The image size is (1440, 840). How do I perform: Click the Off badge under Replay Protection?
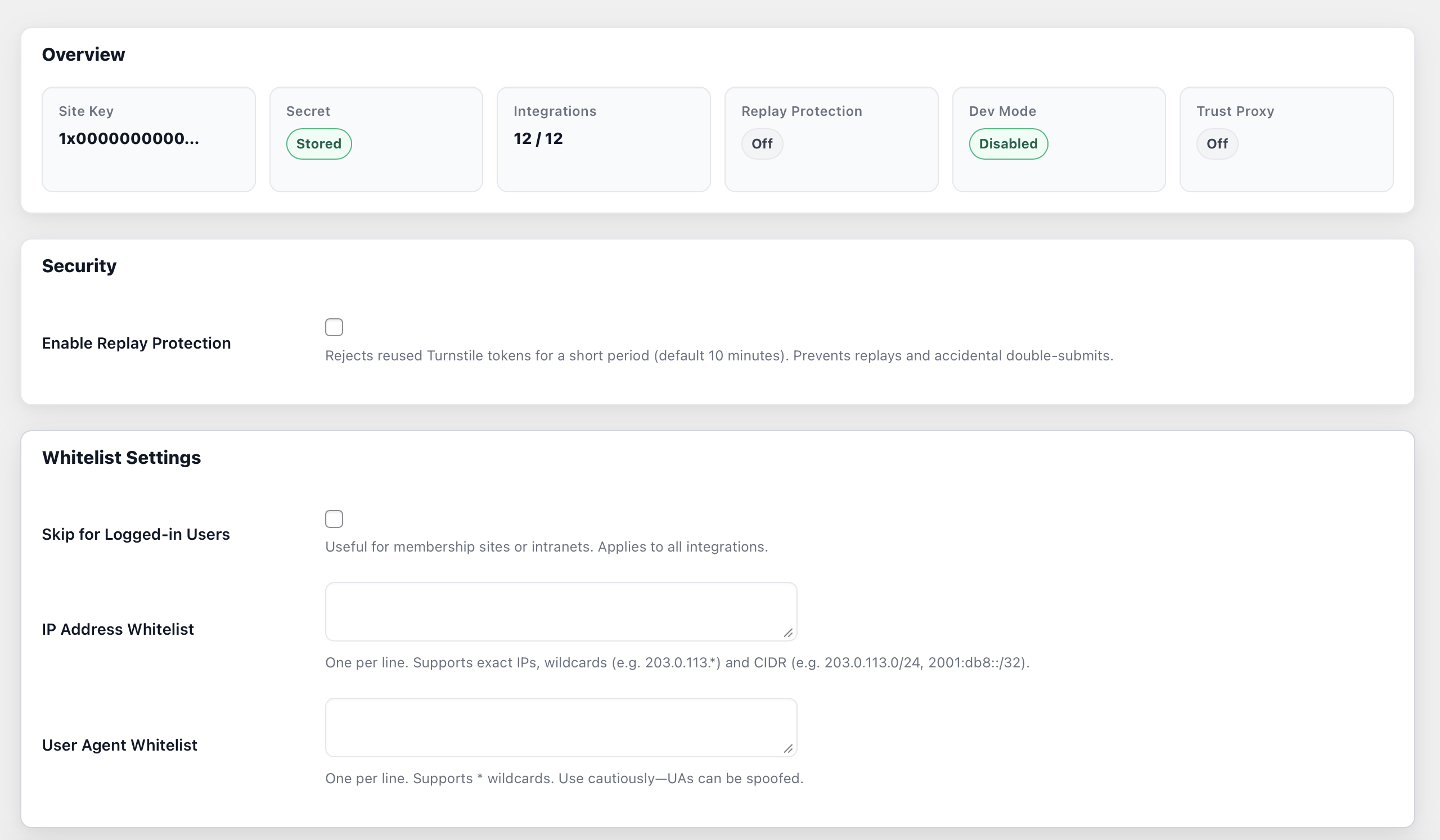762,143
